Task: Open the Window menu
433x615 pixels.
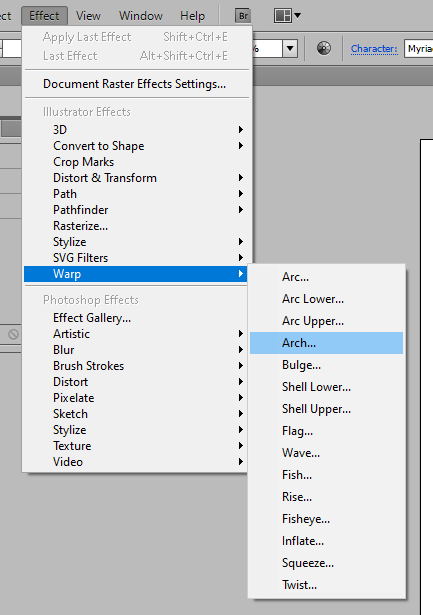Action: click(x=141, y=16)
